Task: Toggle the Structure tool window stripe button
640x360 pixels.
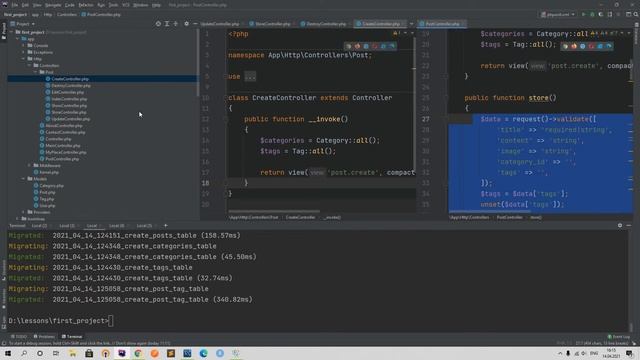Action: pyautogui.click(x=3, y=270)
